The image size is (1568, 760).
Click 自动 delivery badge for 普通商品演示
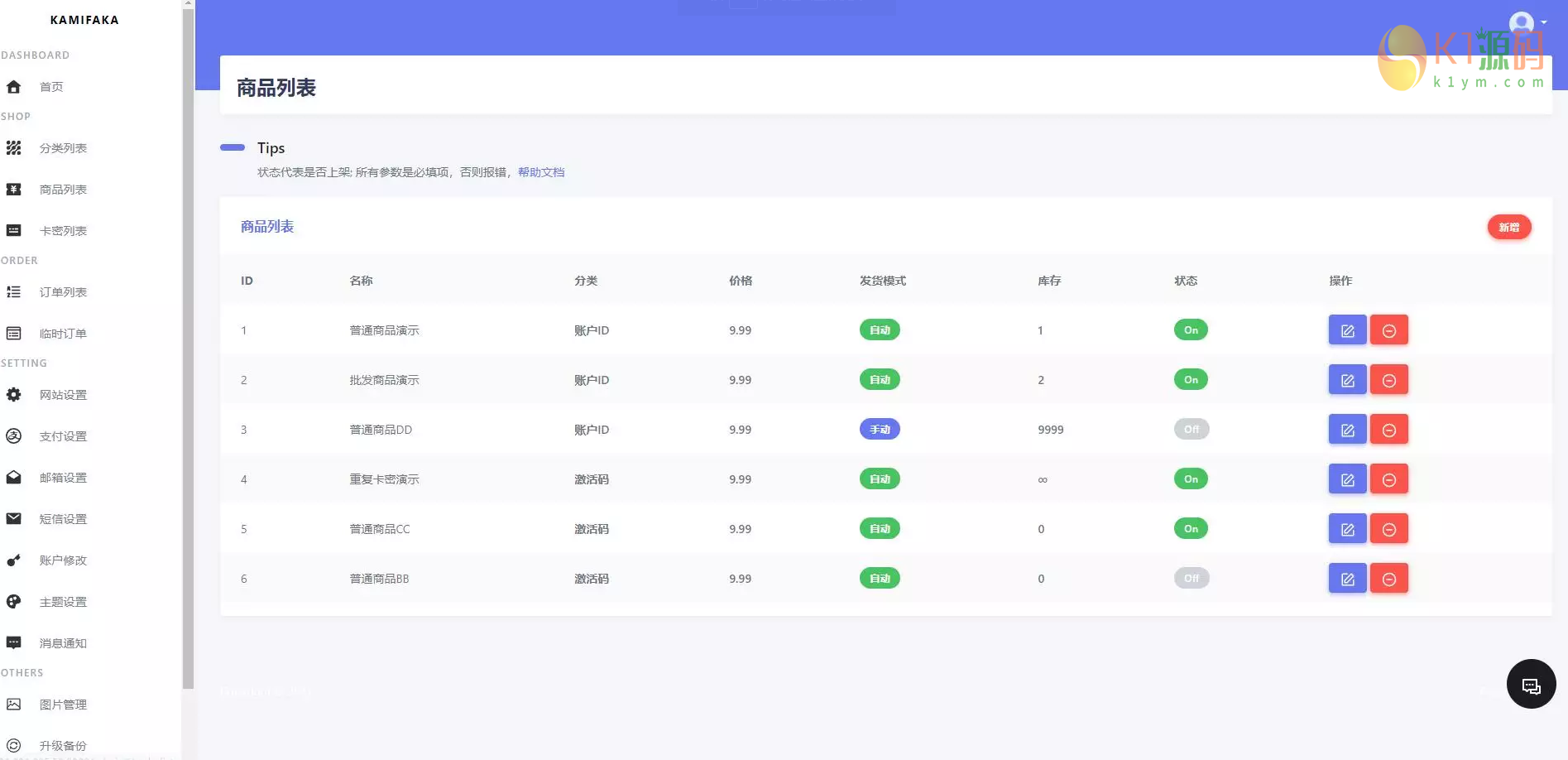coord(880,330)
